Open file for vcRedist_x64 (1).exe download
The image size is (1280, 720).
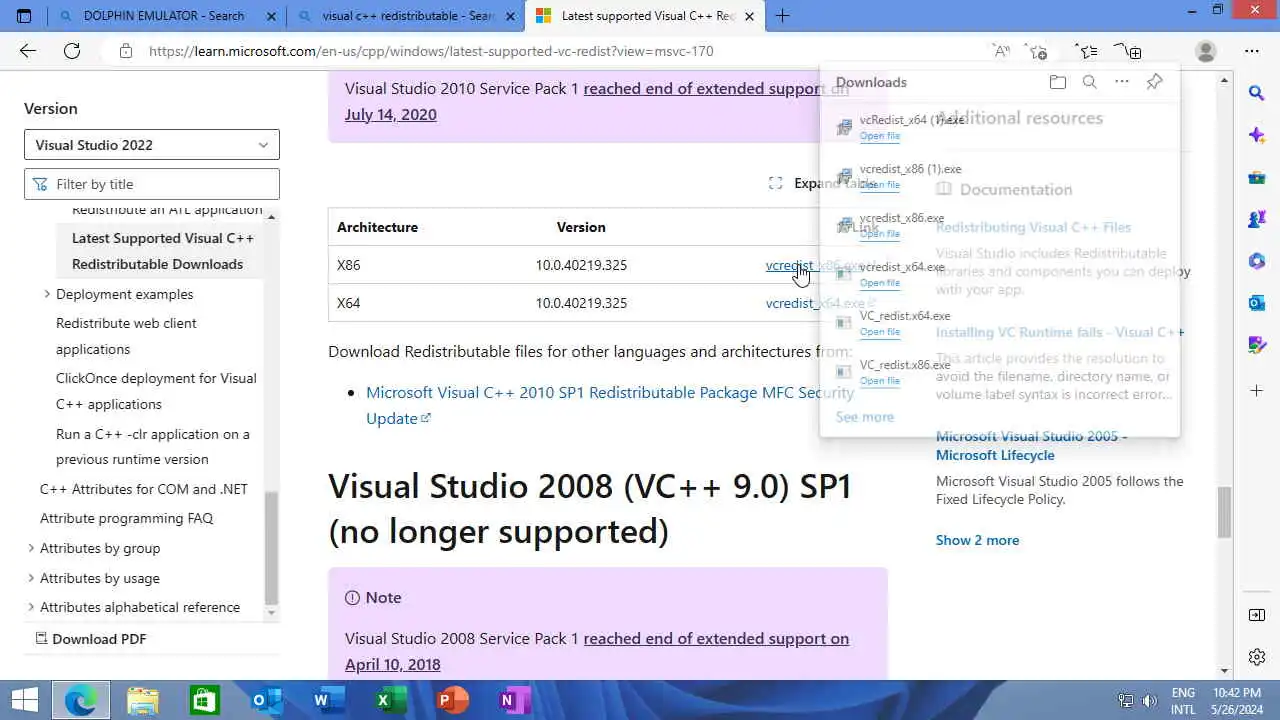[x=879, y=136]
